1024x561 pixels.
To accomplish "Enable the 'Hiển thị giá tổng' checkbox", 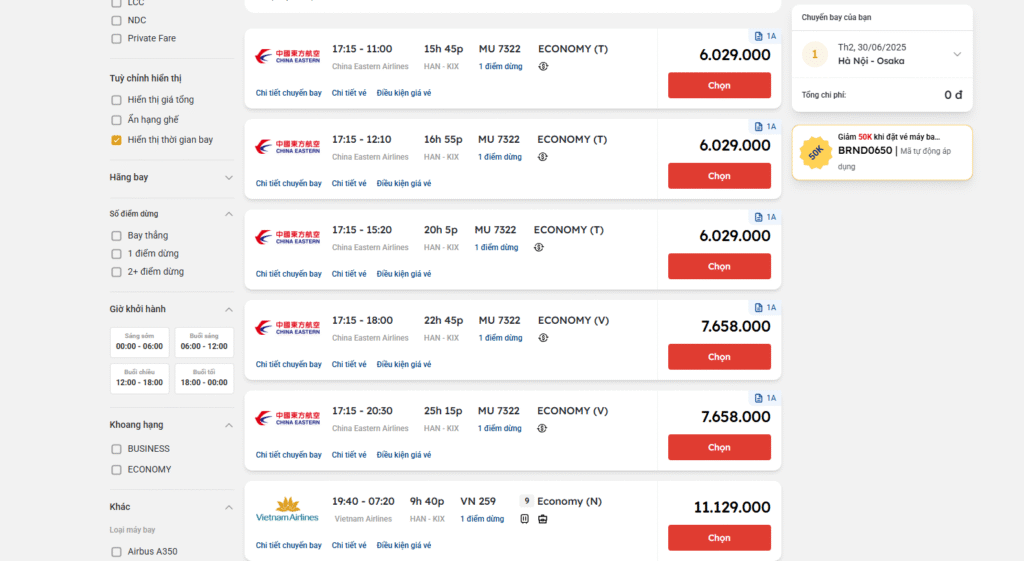I will click(x=117, y=100).
